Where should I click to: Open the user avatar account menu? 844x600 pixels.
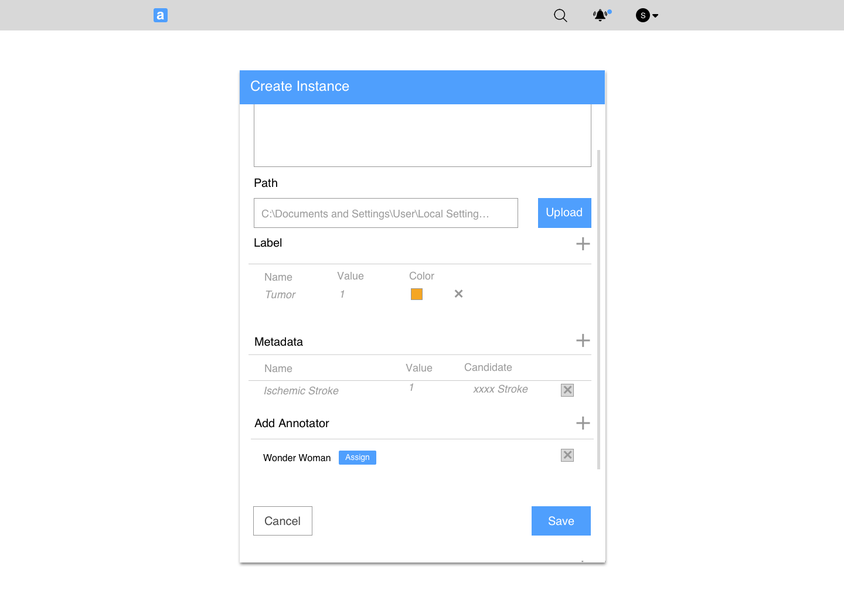[647, 15]
